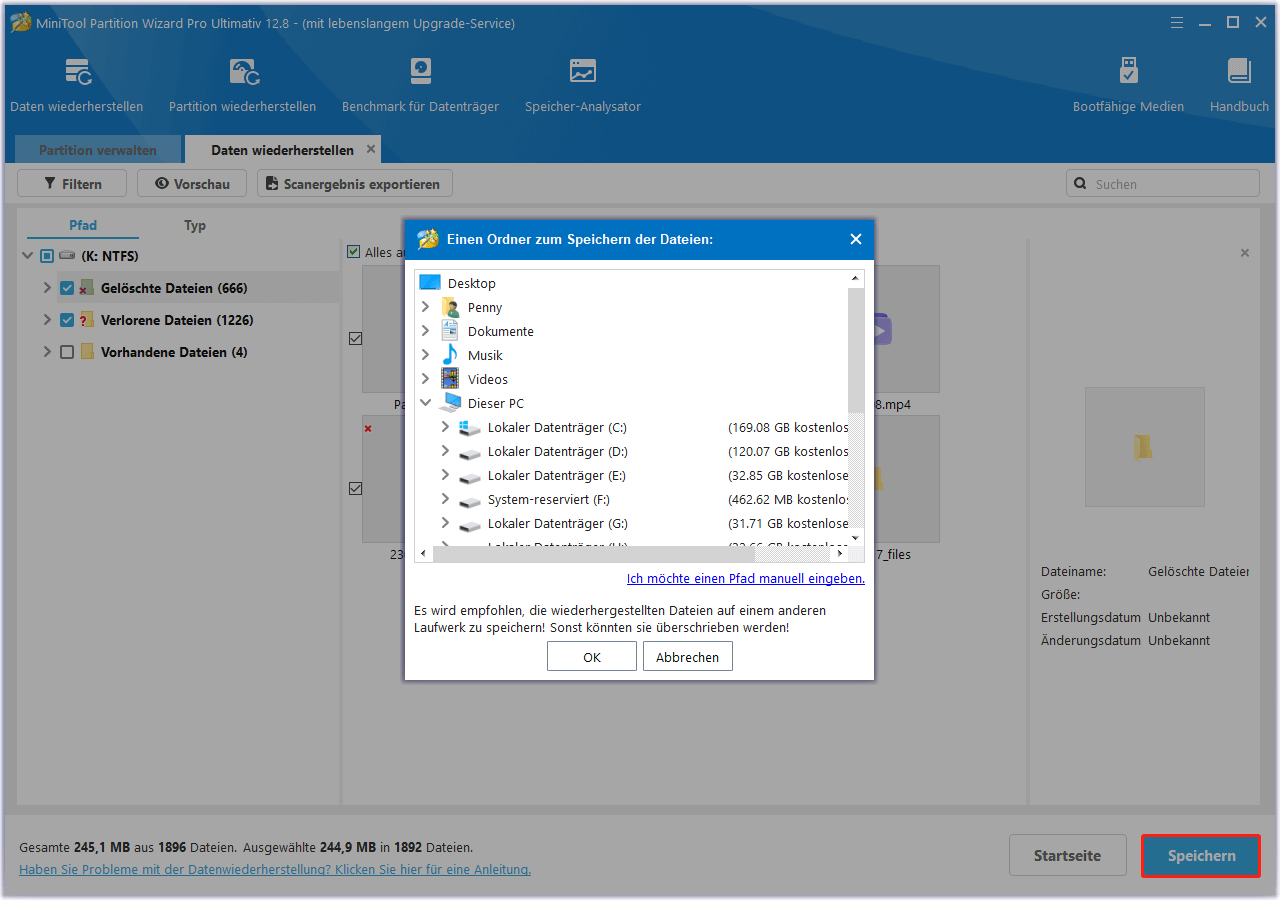Click the Partition wiederherstellen icon

coord(243,73)
